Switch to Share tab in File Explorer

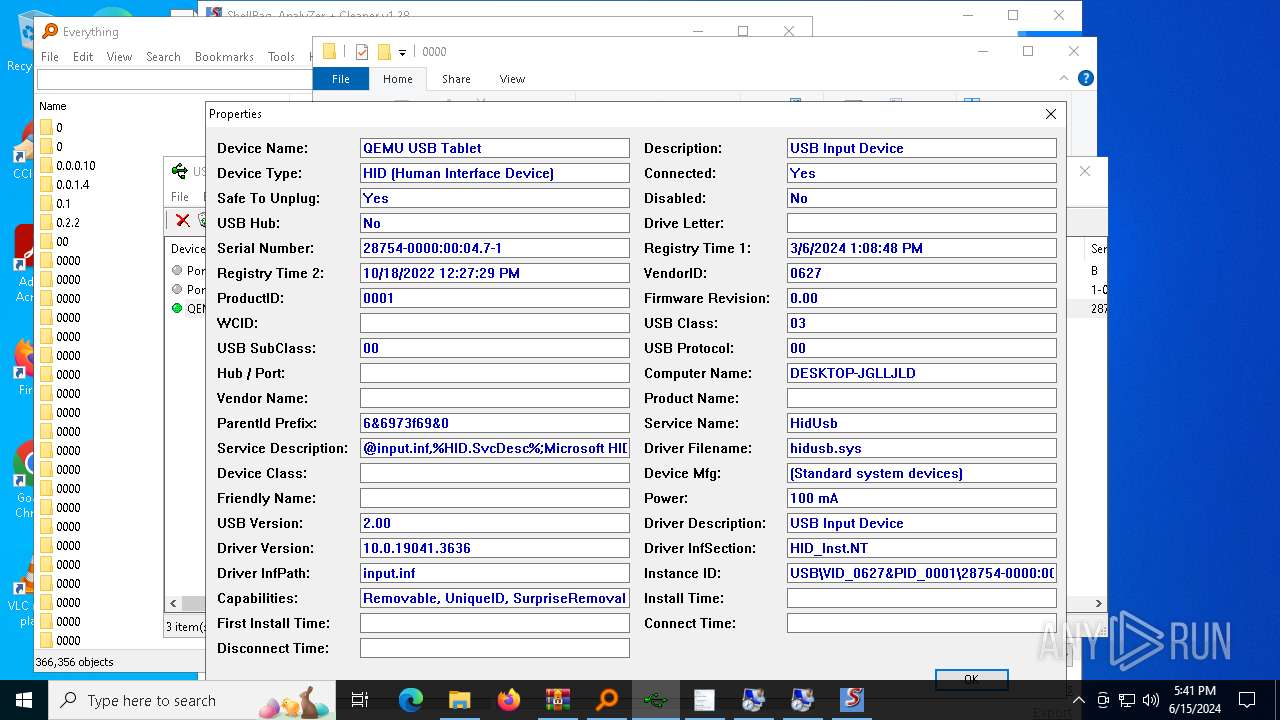coord(456,79)
